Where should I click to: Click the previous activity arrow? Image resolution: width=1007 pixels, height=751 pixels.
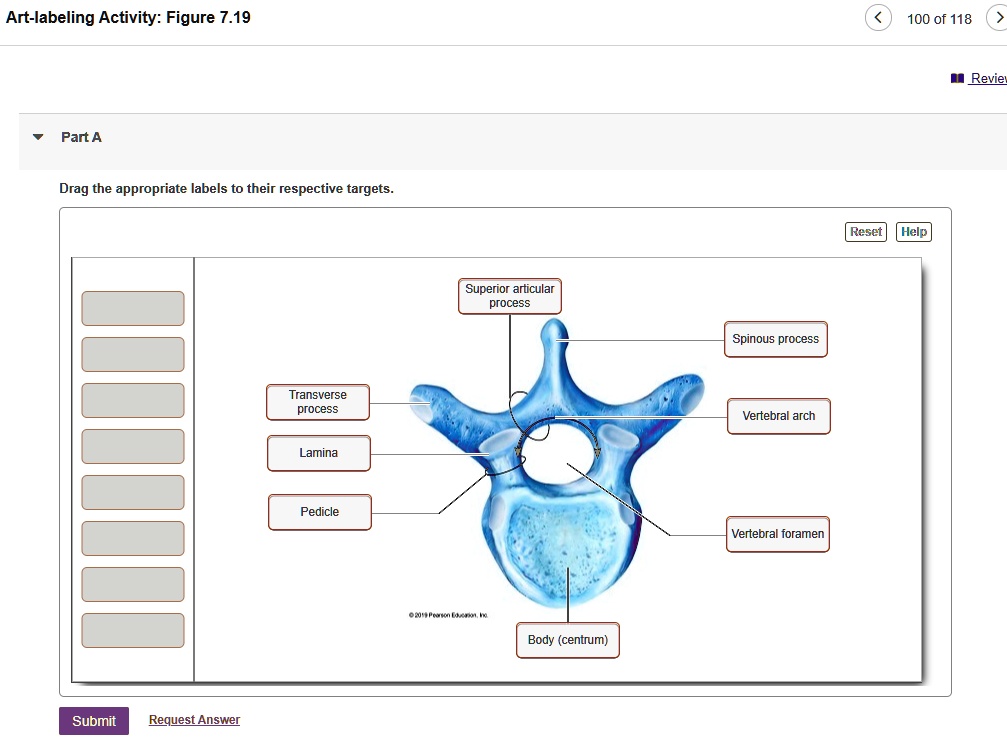coord(877,17)
